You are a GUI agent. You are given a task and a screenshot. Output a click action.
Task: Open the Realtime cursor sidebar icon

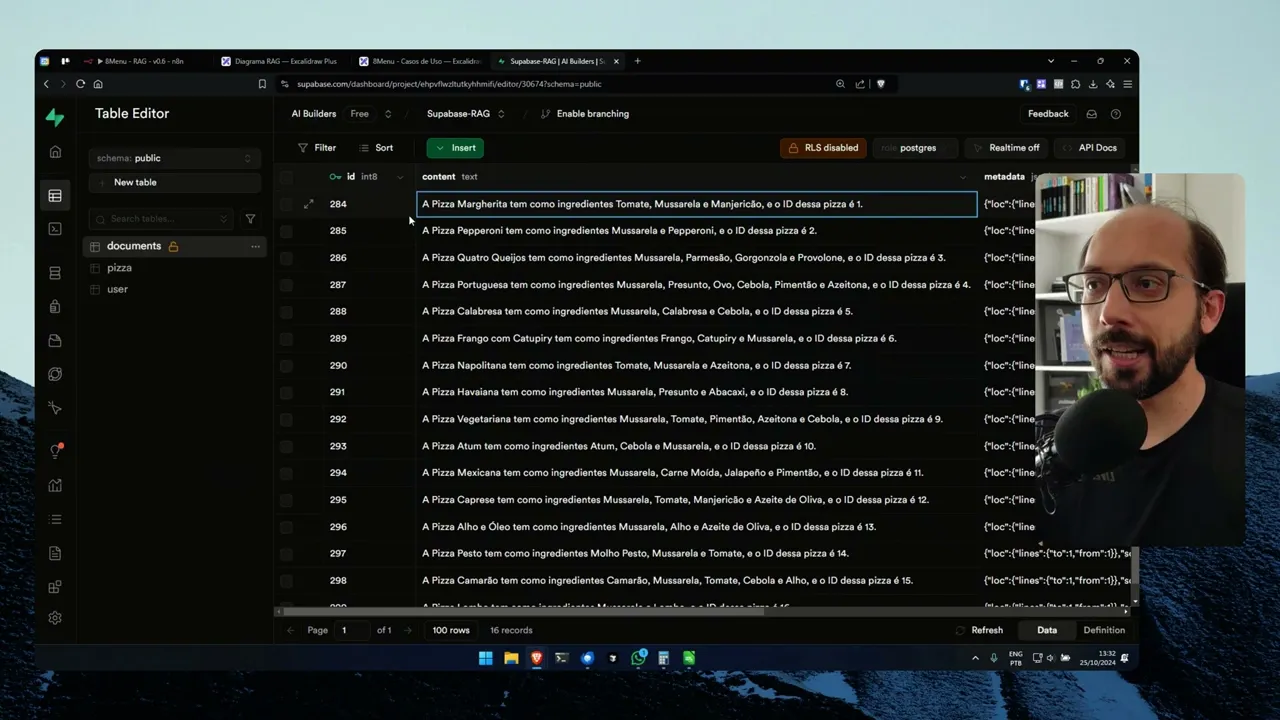pyautogui.click(x=55, y=408)
